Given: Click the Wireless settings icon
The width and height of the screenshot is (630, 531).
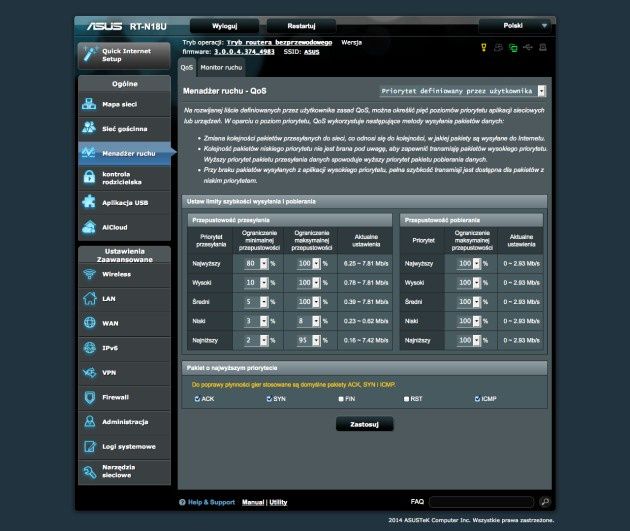Looking at the screenshot, I should tap(89, 274).
